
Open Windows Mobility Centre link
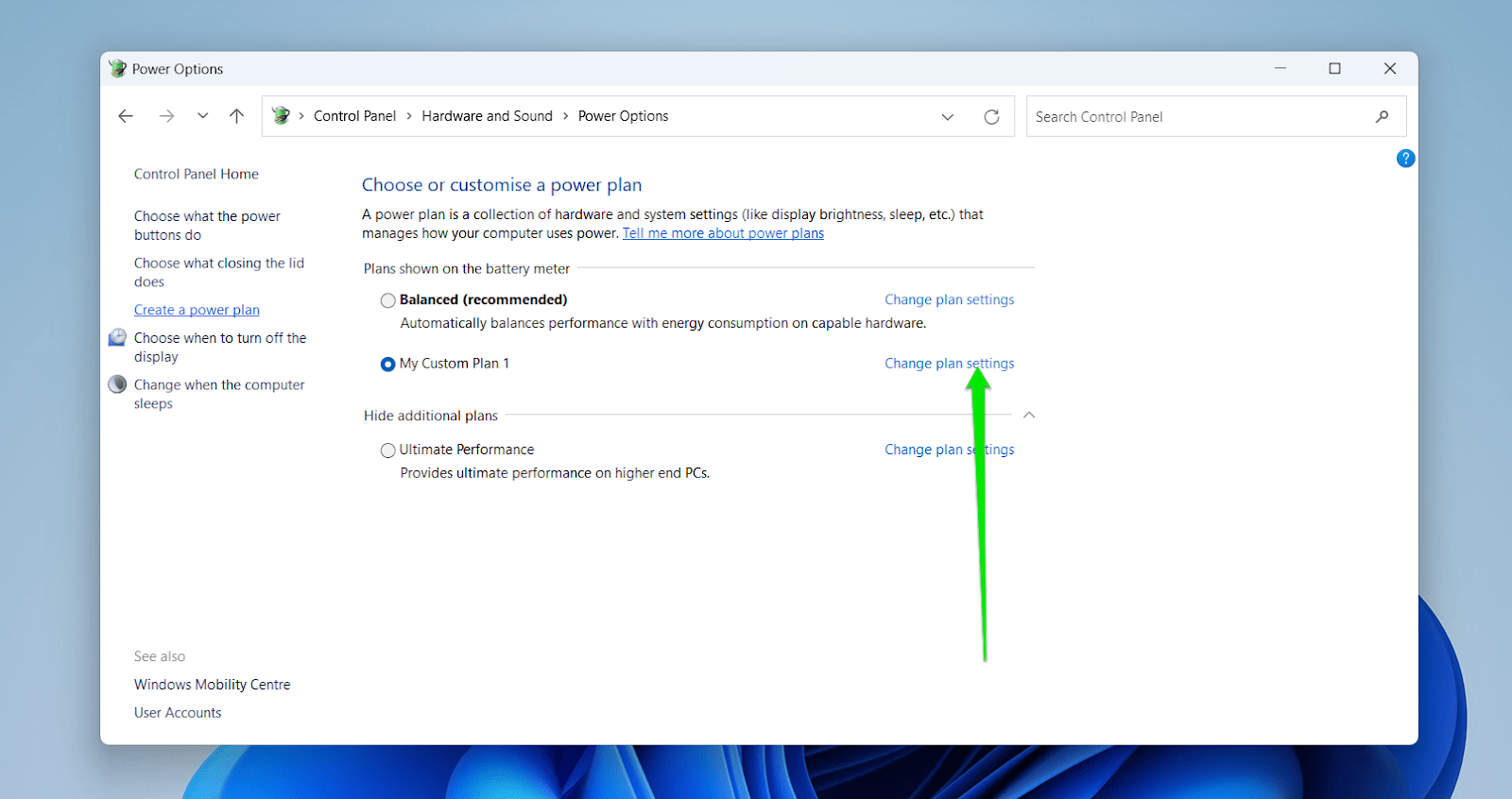tap(212, 685)
